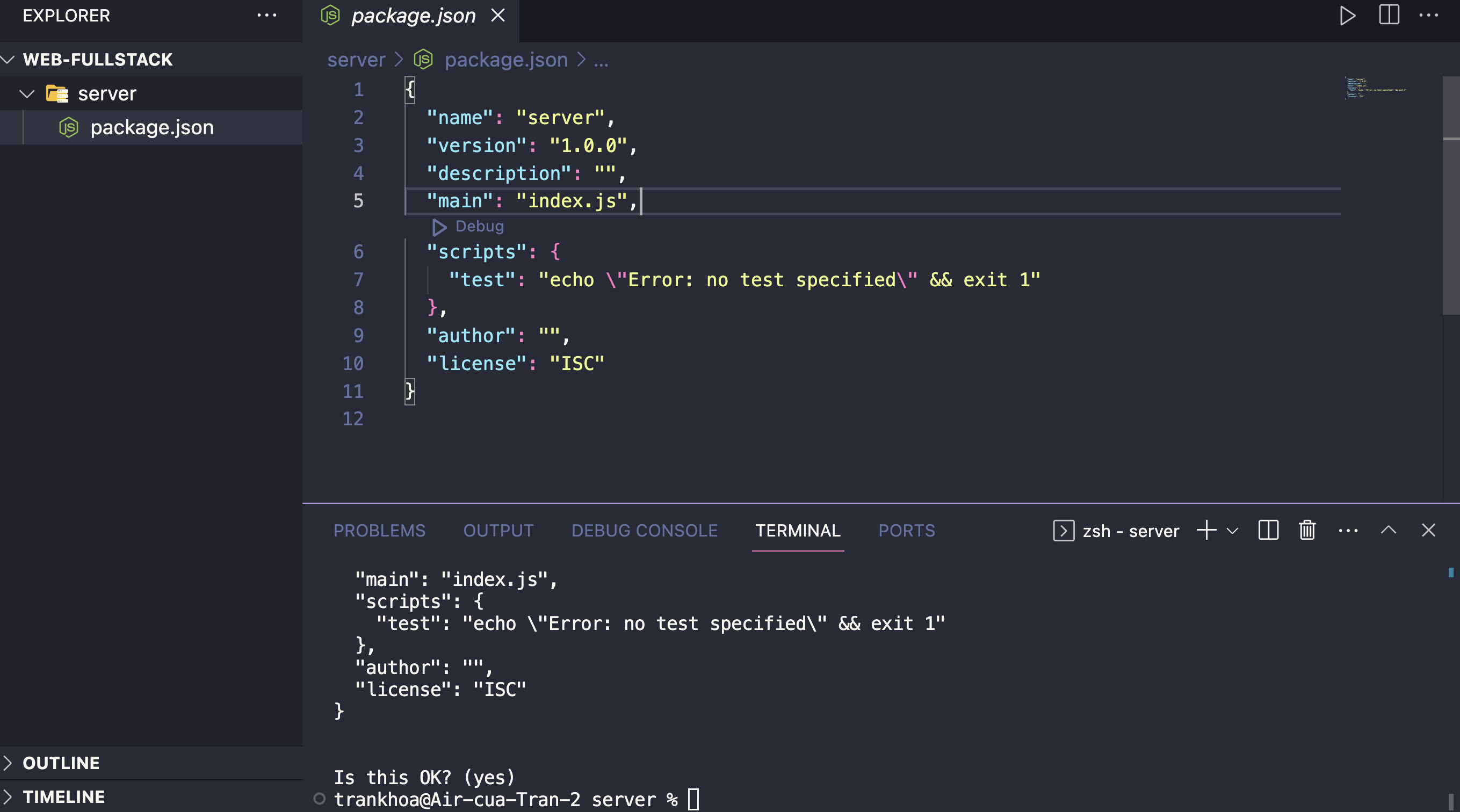Collapse the server folder in explorer
Viewport: 1460px width, 812px height.
pos(27,93)
